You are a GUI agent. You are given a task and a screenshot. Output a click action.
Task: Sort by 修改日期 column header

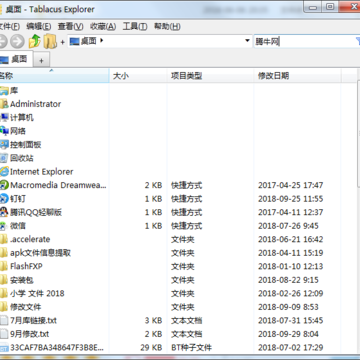pos(297,76)
